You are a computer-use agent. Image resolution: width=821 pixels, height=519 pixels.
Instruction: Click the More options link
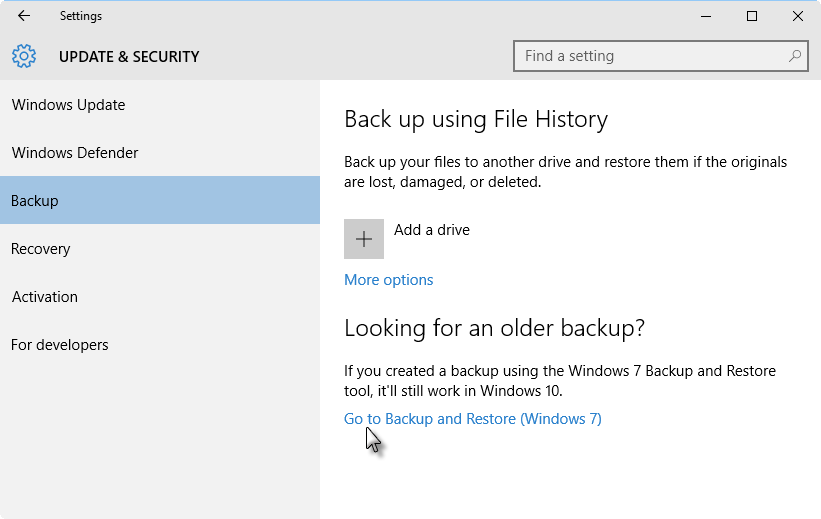click(x=389, y=280)
